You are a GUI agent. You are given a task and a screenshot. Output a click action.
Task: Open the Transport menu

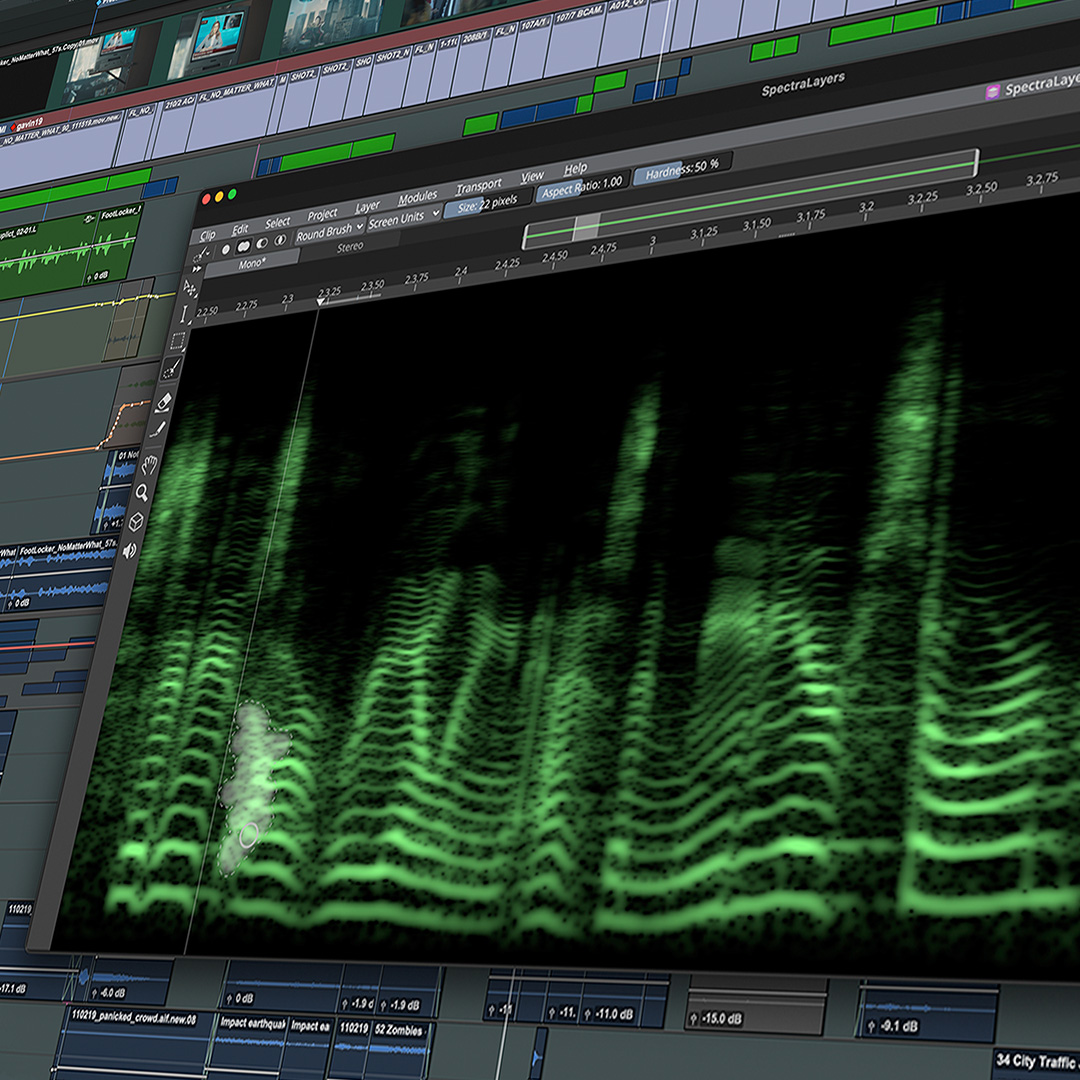click(x=479, y=187)
